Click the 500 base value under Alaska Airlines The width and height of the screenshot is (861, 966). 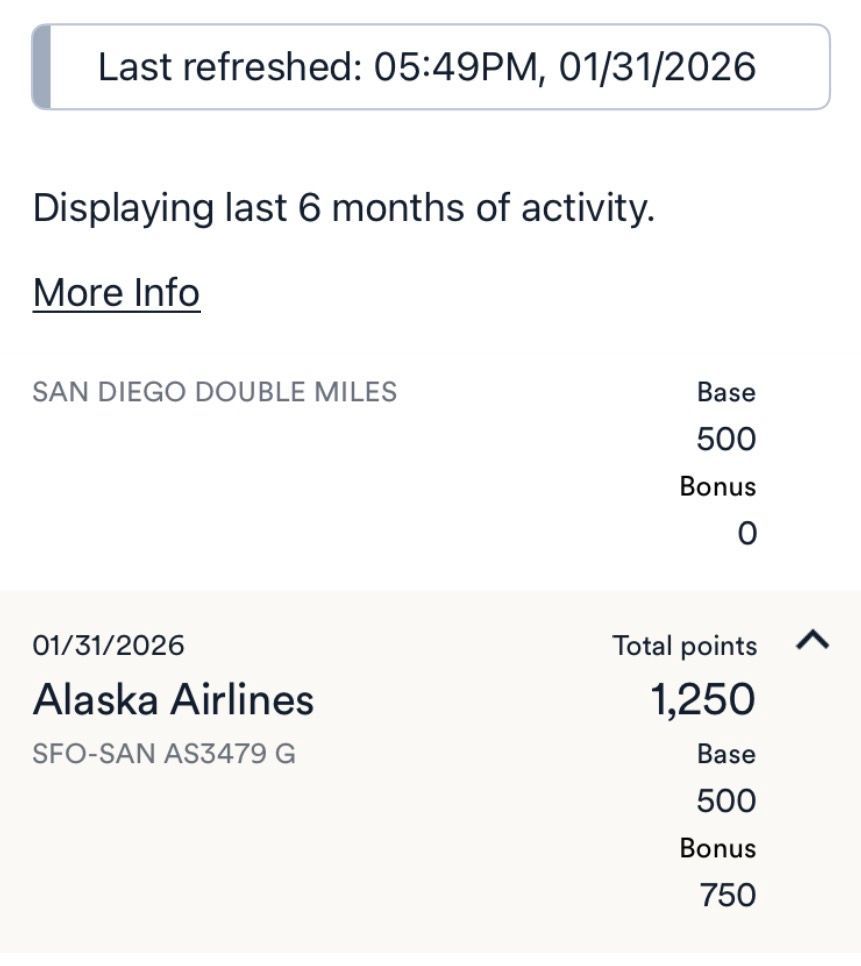point(726,801)
